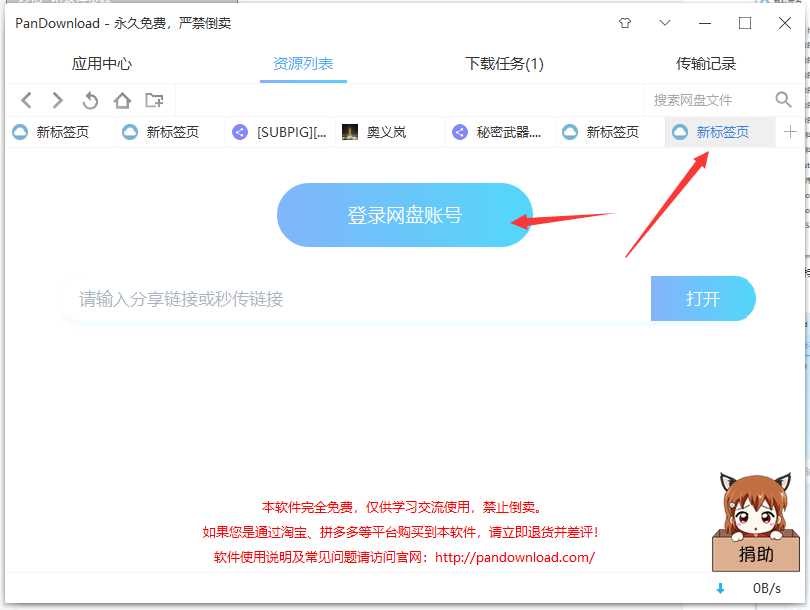Close the PanDownload window
This screenshot has height=610, width=810.
pos(785,23)
